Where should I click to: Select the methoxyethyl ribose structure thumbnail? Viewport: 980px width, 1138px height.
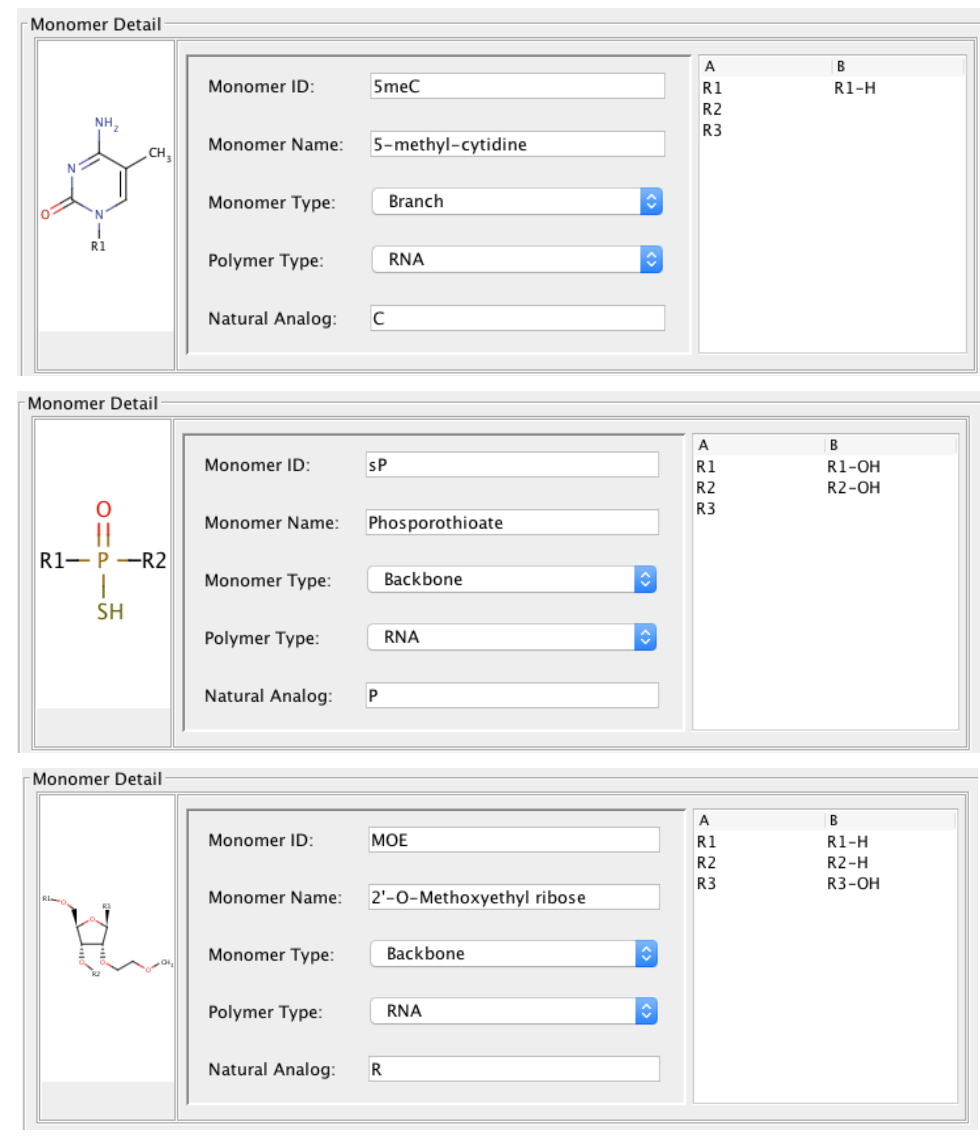pyautogui.click(x=107, y=938)
